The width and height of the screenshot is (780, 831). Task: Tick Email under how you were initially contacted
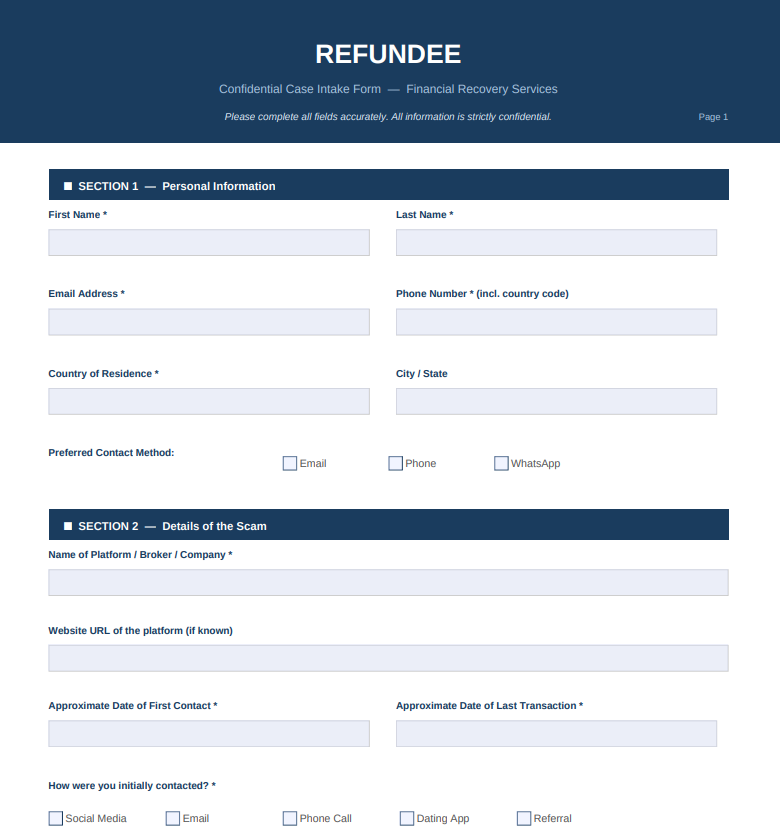173,818
